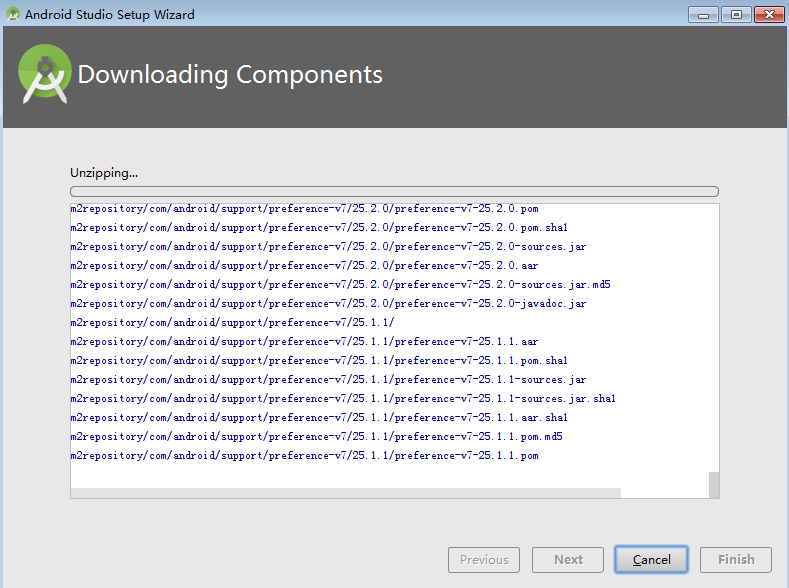Click the "Downloading Components" heading

coord(230,74)
